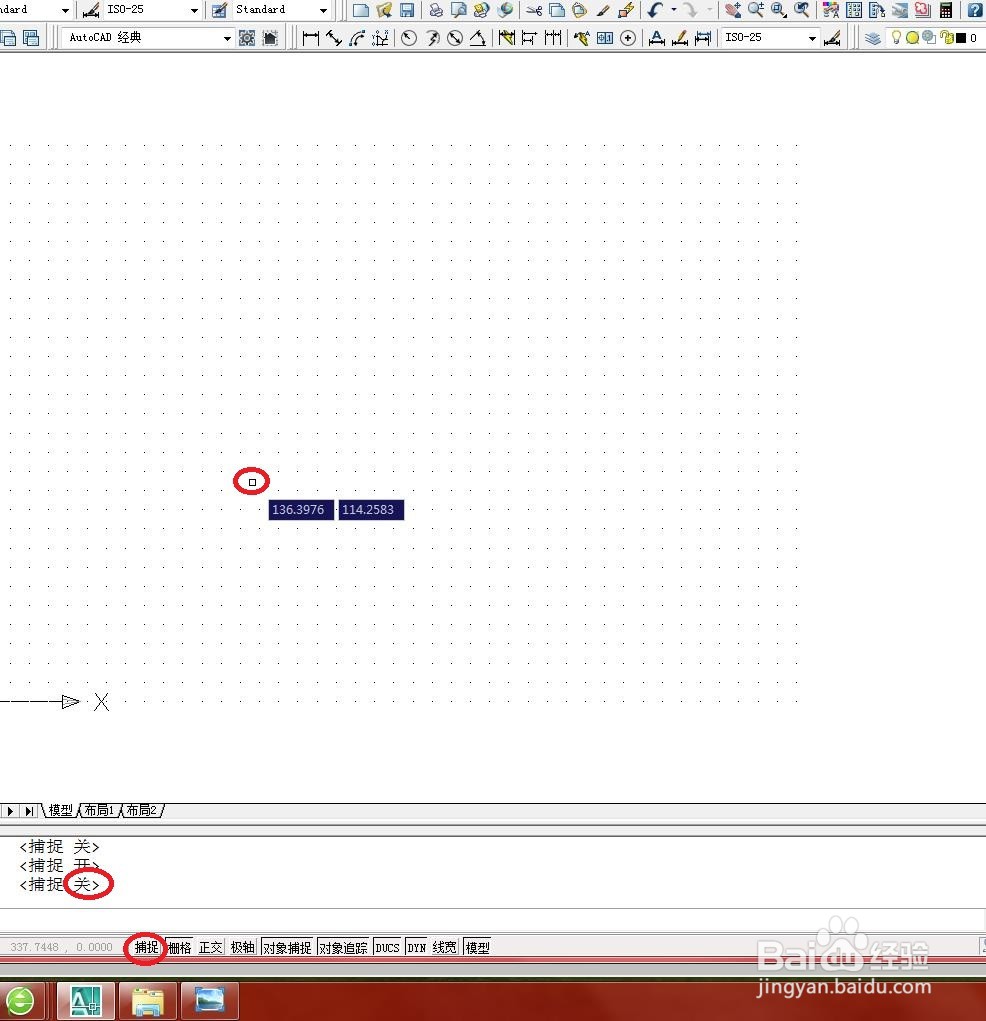Click the next layout tab arrow
The image size is (986, 1021).
(10, 811)
